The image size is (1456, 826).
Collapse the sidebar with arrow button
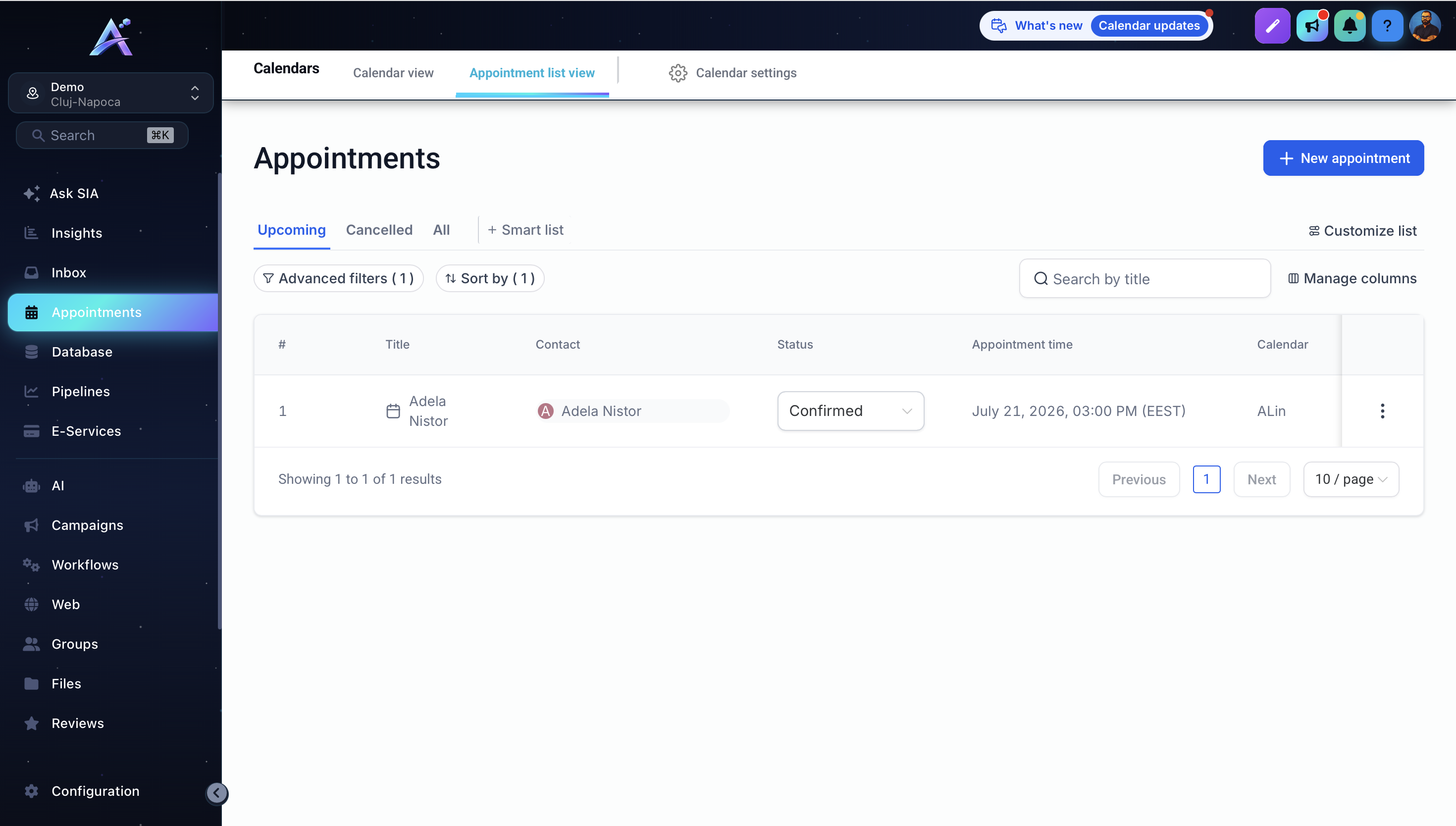tap(217, 794)
